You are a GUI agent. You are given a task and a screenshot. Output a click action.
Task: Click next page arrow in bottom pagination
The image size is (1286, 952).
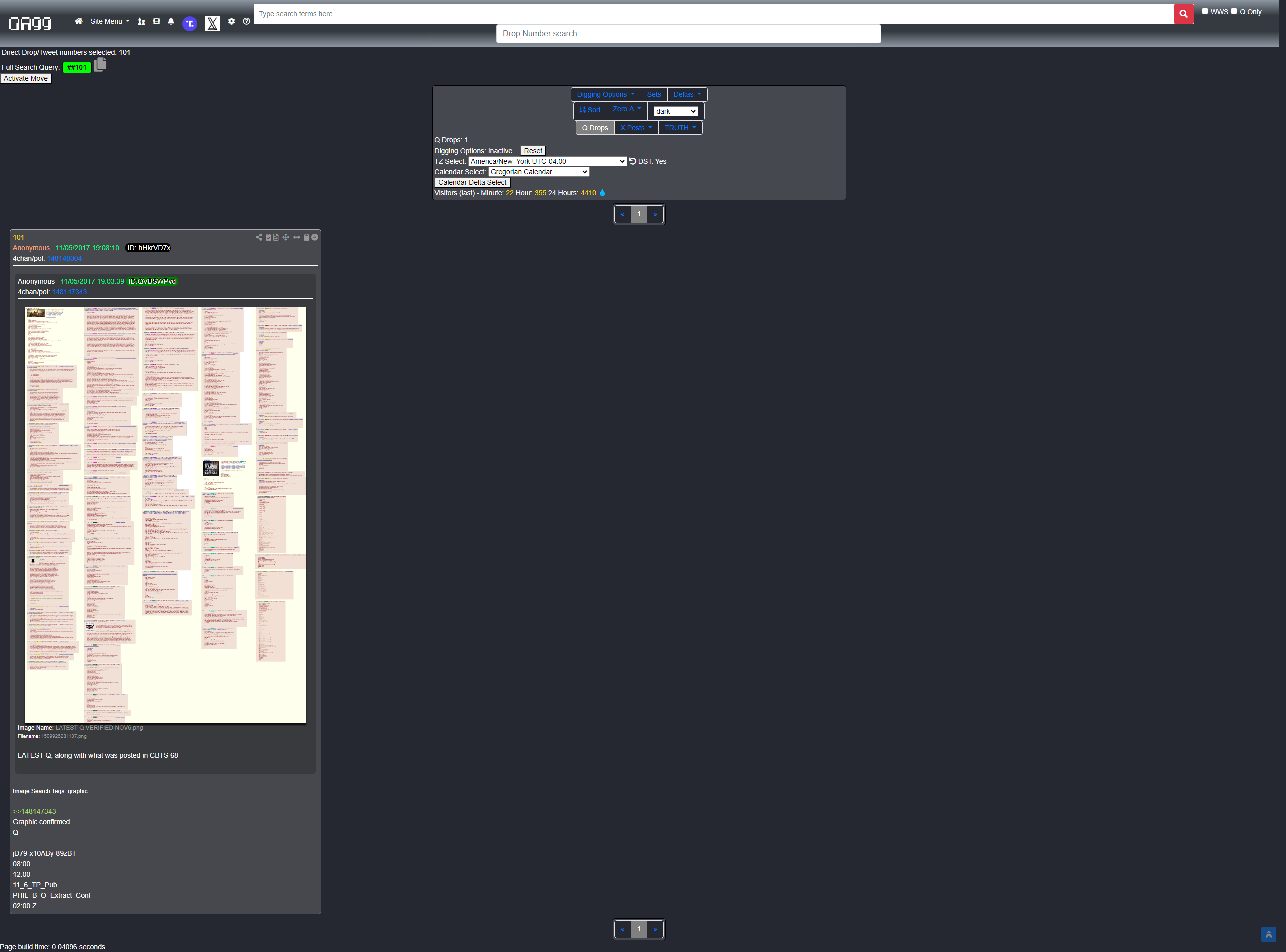[x=655, y=929]
